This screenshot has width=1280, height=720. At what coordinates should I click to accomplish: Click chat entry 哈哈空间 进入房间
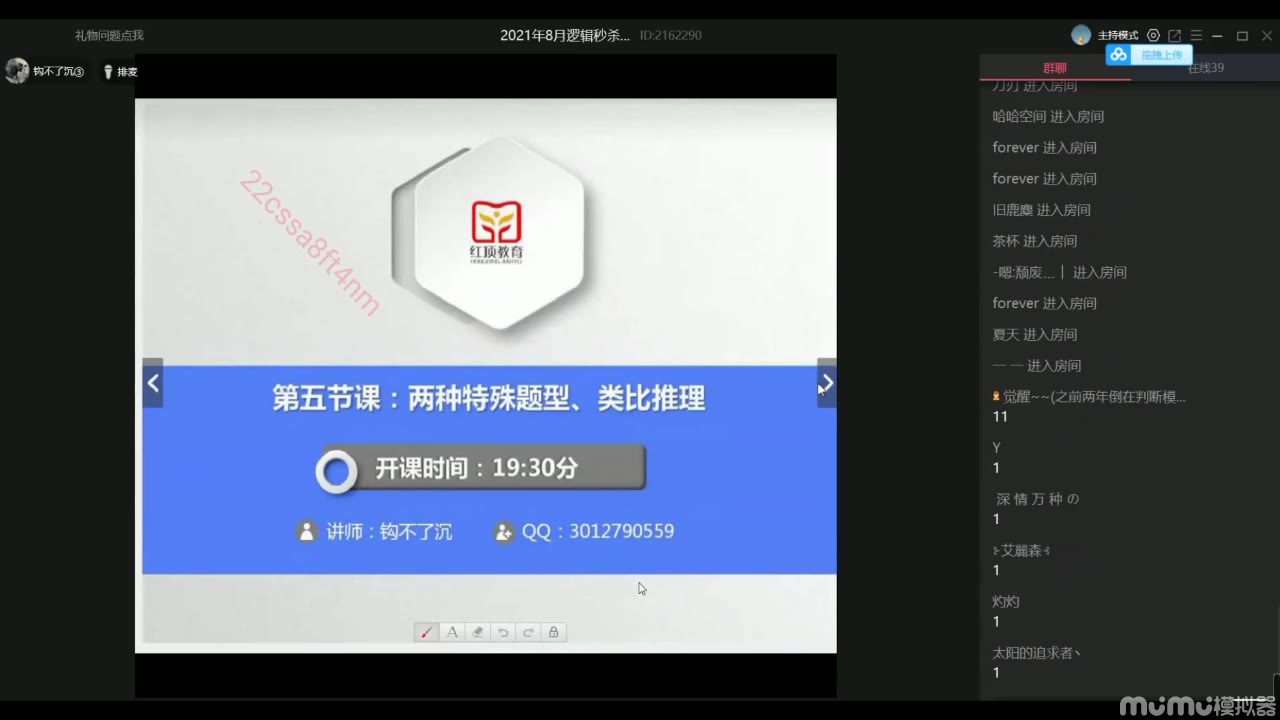pos(1048,116)
